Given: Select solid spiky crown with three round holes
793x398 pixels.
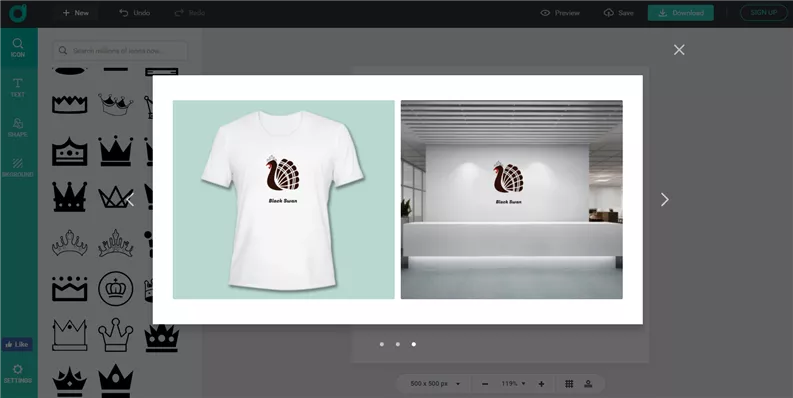Looking at the screenshot, I should click(162, 338).
